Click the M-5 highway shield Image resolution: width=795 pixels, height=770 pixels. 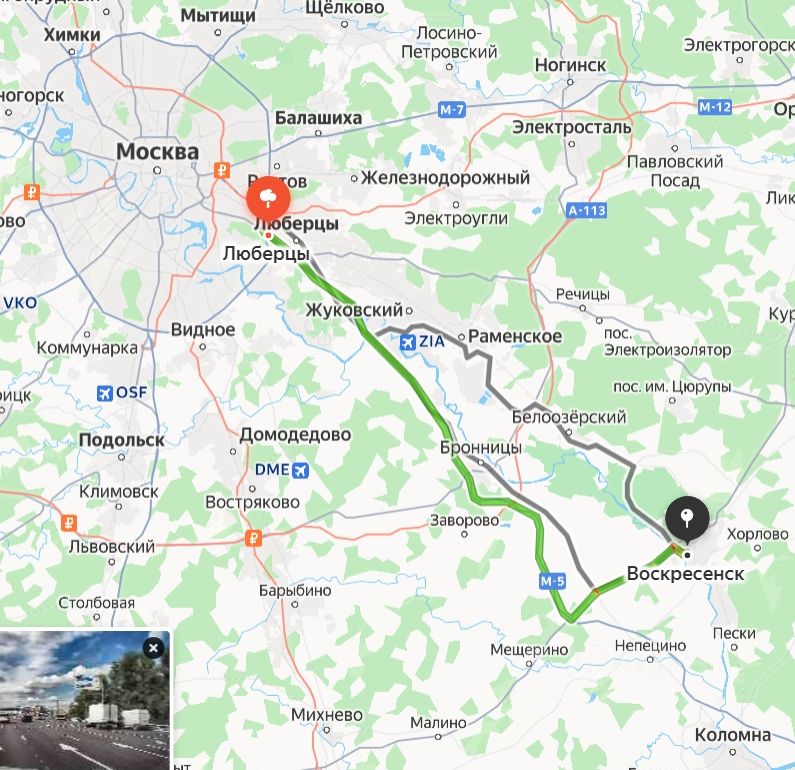point(552,581)
